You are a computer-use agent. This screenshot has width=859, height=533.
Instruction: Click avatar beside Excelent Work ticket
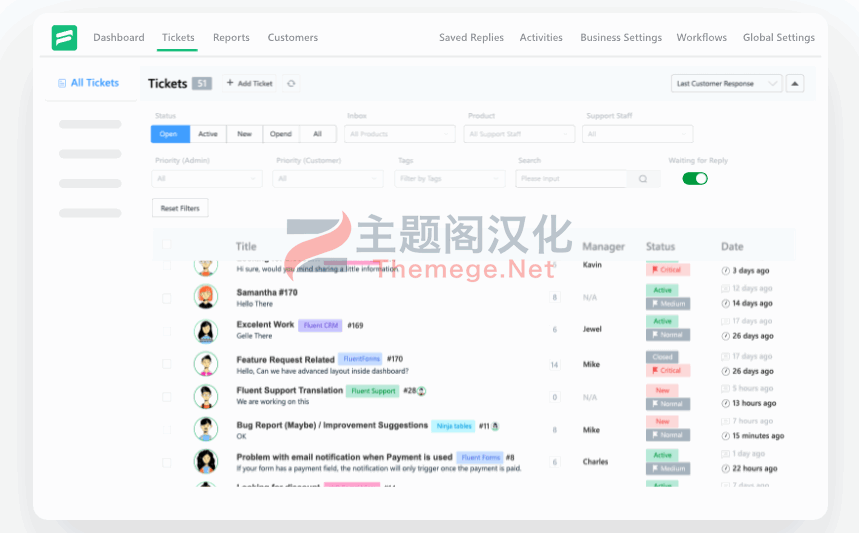(x=206, y=331)
